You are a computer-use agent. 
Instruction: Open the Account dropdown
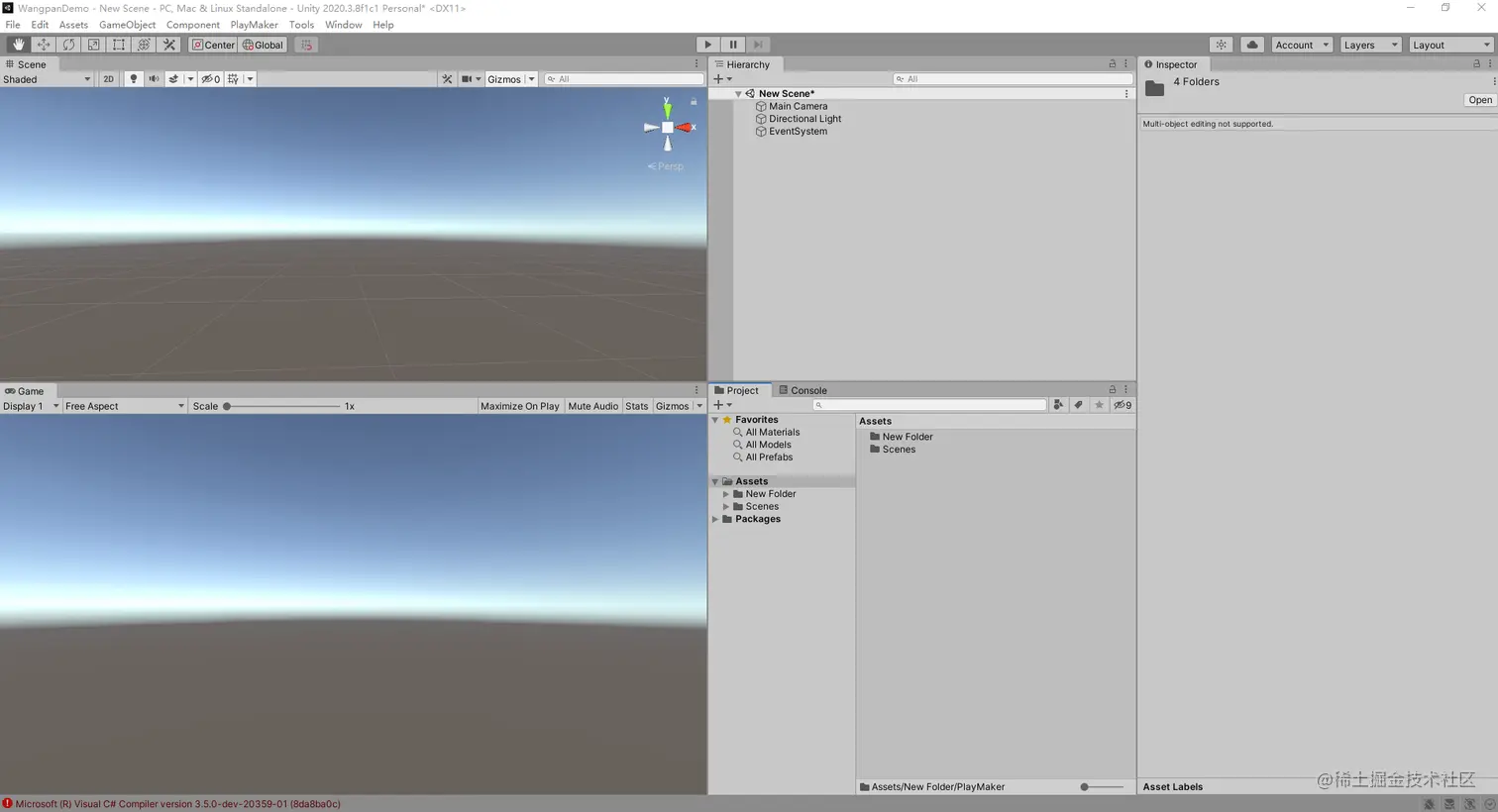[1302, 45]
